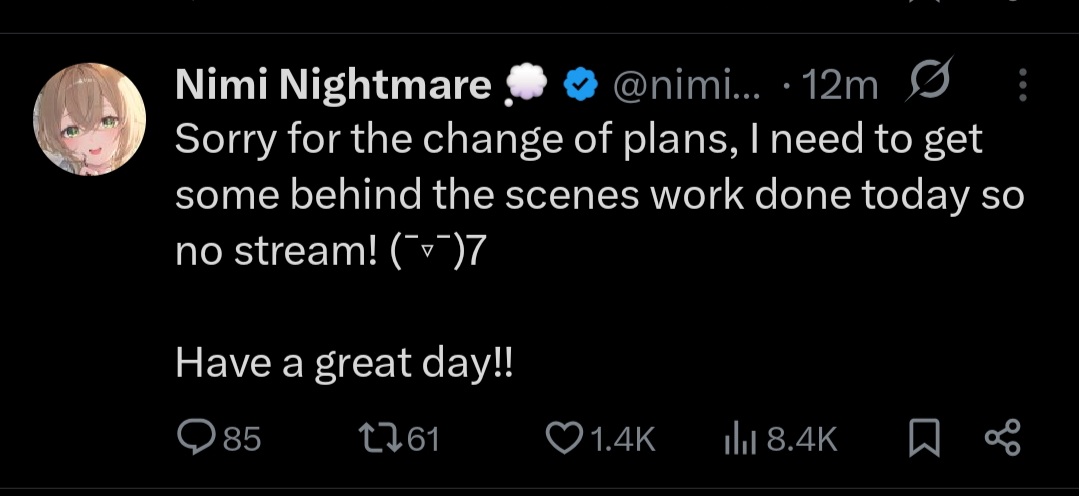Open the three-dot more options menu
1079x496 pixels.
(1022, 86)
